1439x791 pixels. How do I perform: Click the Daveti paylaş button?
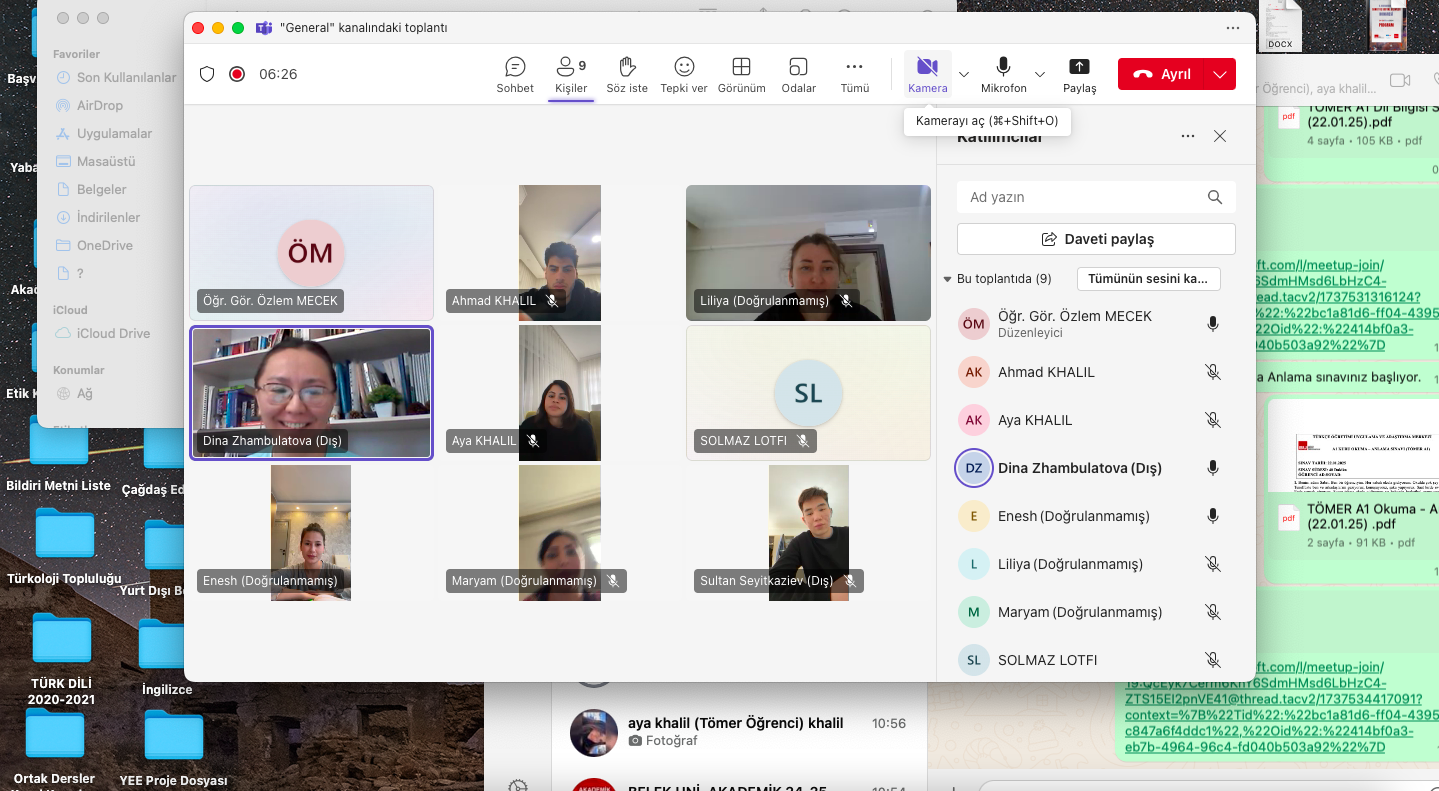[x=1096, y=239]
